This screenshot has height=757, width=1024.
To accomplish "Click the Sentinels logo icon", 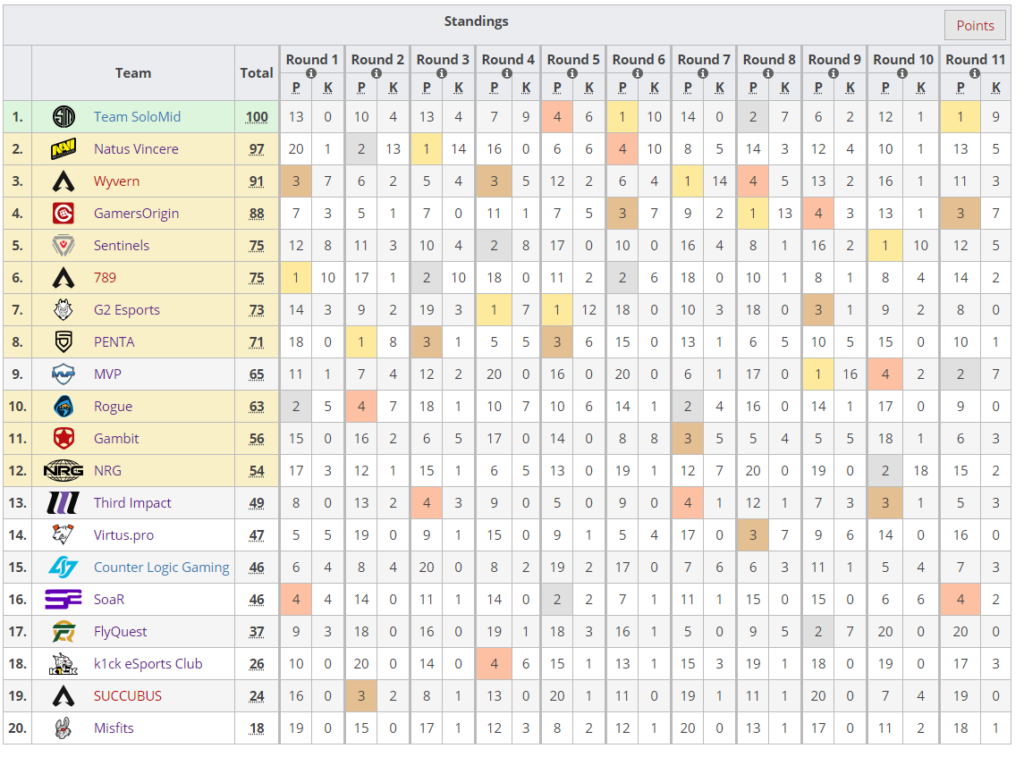I will 63,246.
